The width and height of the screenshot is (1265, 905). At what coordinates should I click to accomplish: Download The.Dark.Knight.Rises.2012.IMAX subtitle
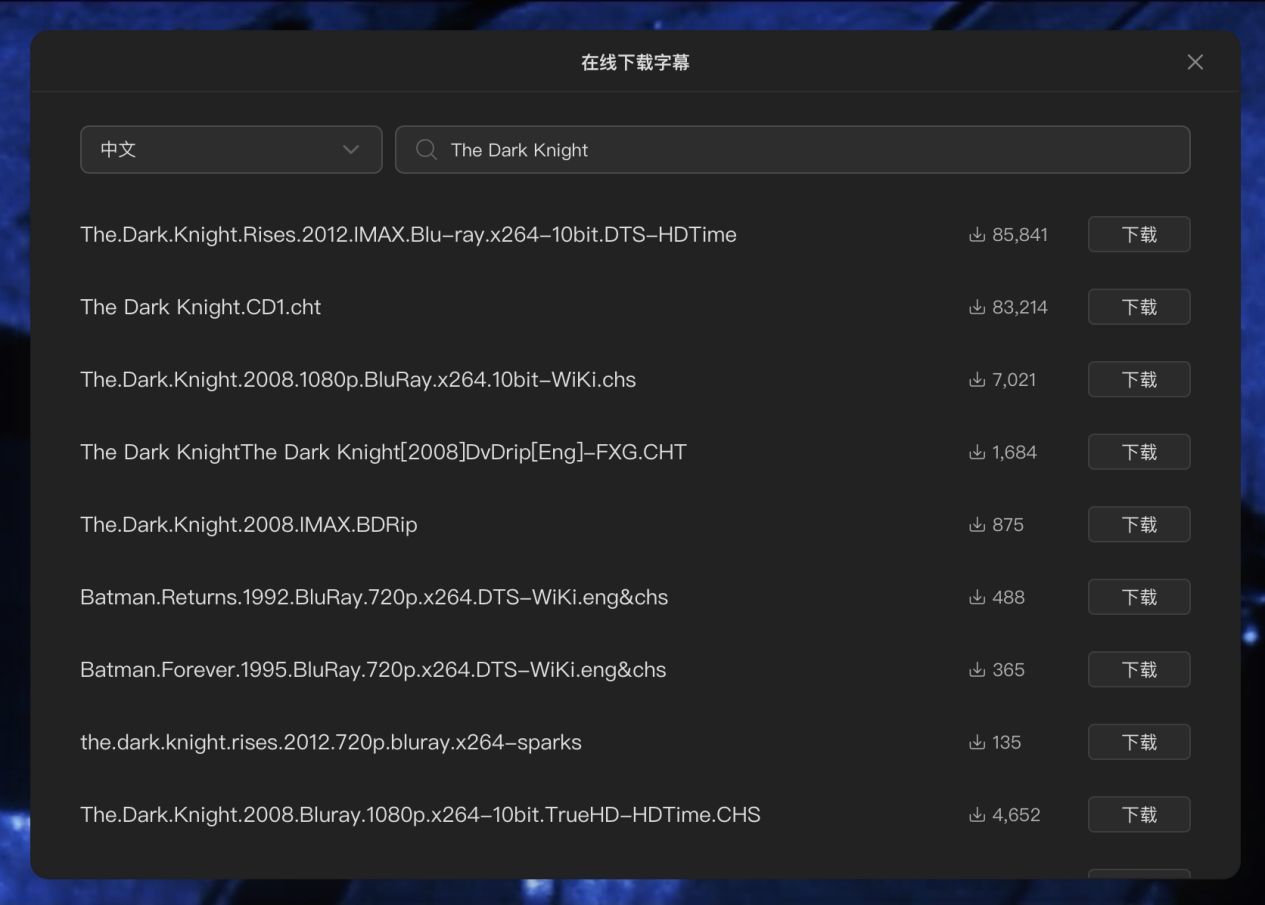tap(1139, 234)
